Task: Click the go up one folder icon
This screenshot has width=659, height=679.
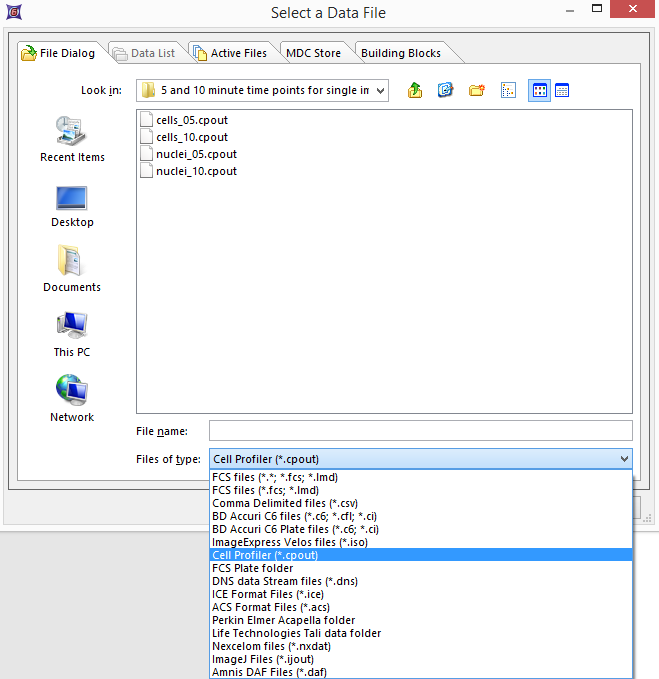Action: pos(415,90)
